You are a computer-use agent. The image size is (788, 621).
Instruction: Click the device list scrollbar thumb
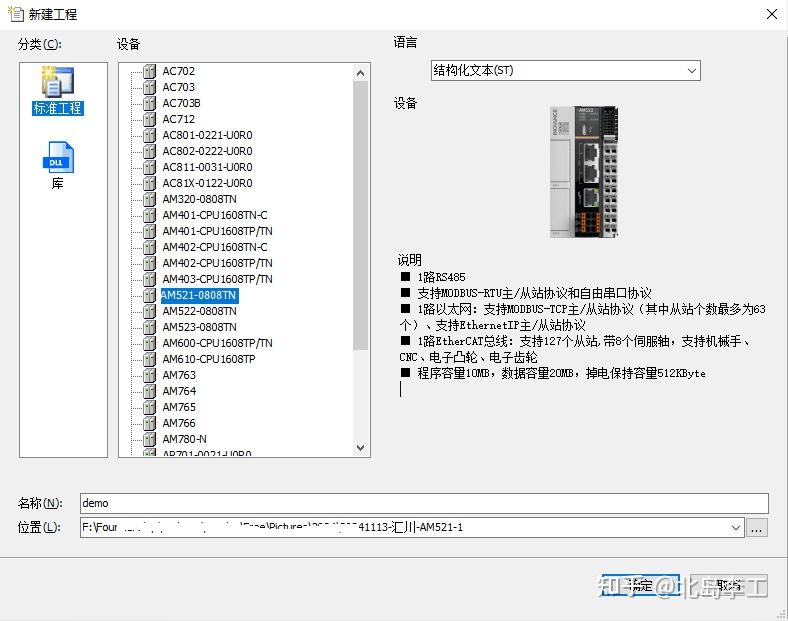click(x=360, y=216)
